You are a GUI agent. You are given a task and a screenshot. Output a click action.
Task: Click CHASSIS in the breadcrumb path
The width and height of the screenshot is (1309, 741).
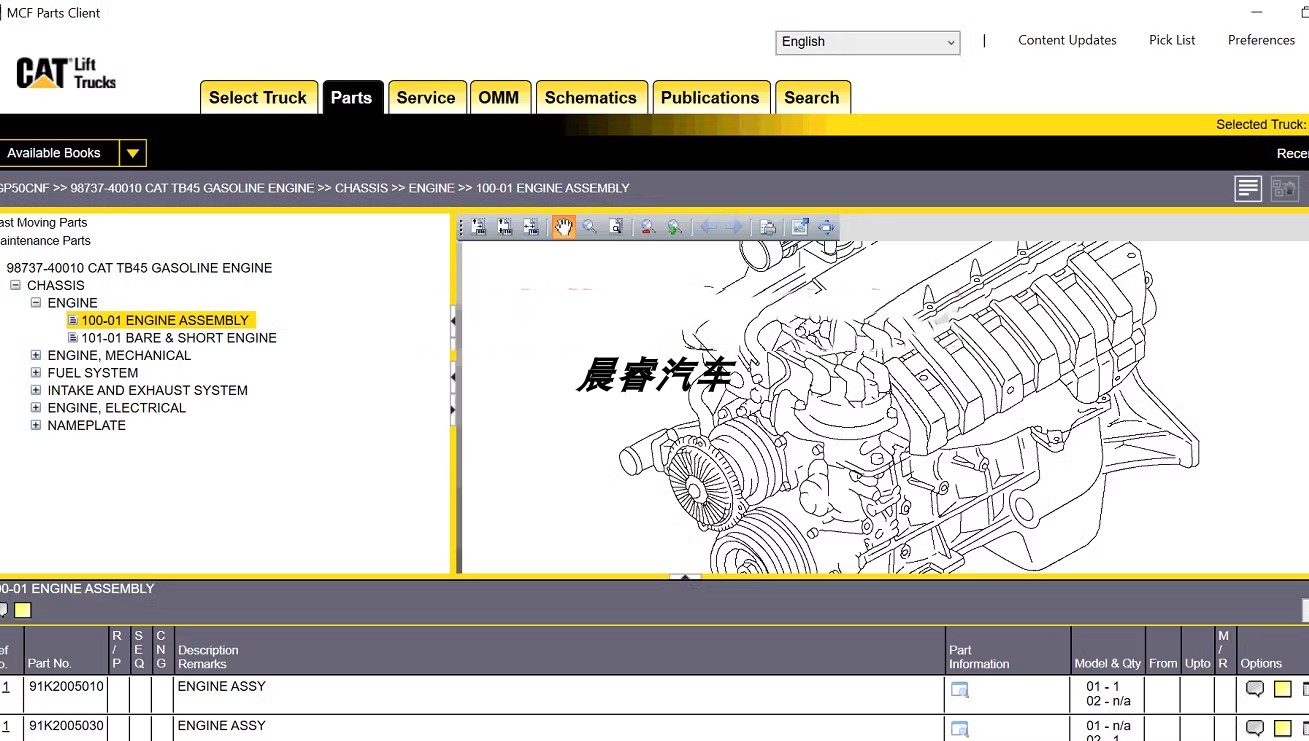(x=361, y=188)
